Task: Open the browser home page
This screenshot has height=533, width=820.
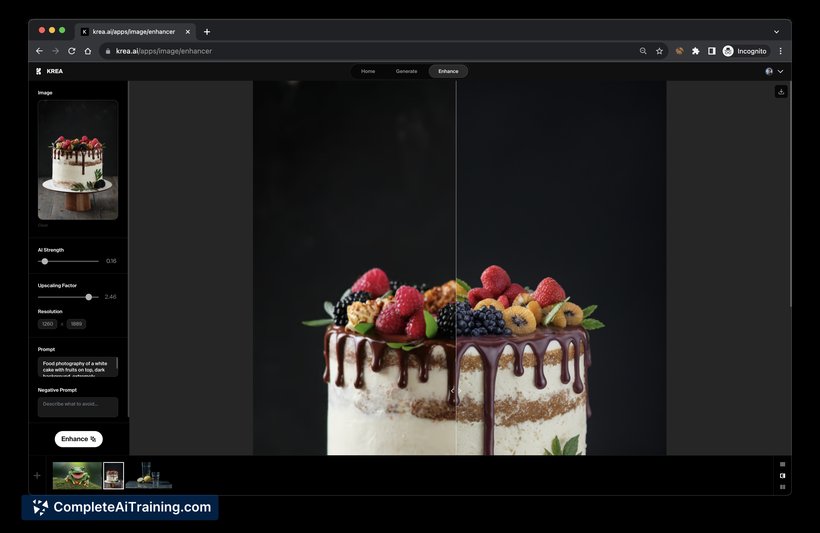Action: [x=88, y=51]
